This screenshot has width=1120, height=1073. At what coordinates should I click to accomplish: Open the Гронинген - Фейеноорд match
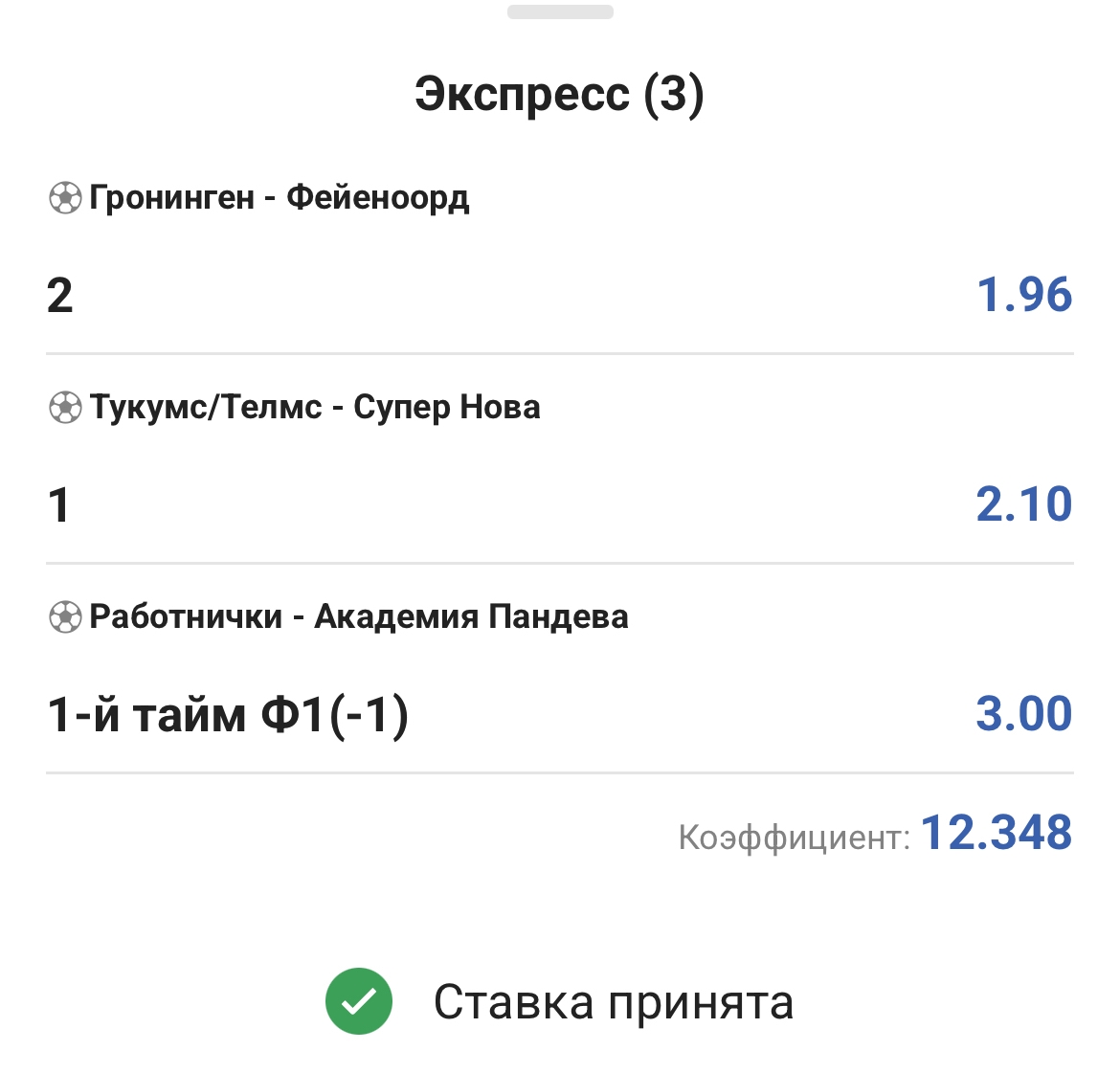[279, 198]
